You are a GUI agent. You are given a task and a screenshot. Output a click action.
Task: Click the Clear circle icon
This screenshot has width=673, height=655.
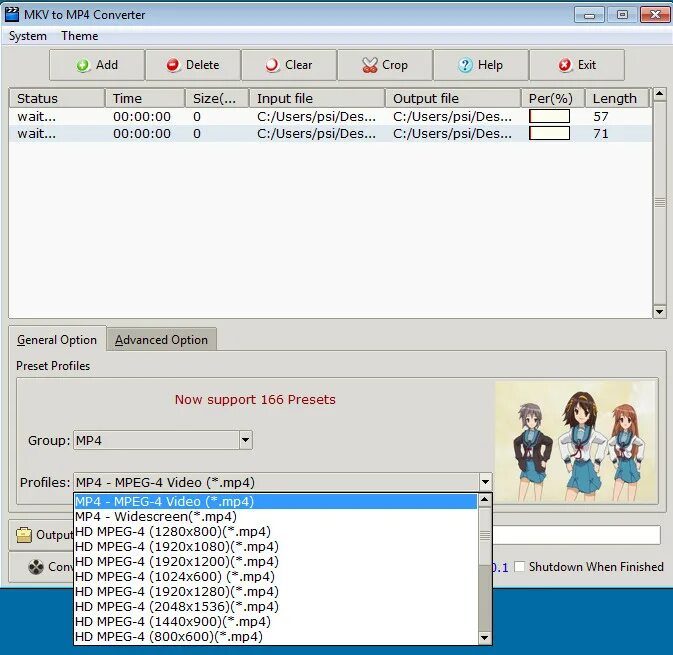tap(272, 65)
